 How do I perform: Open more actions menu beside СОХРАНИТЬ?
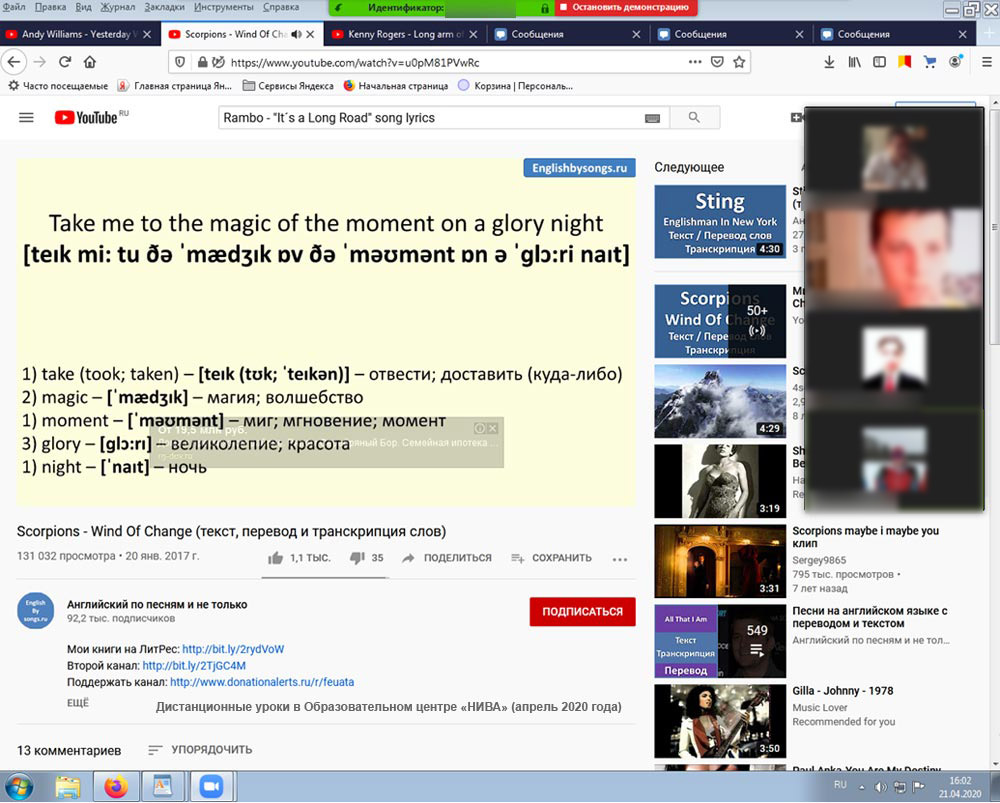click(x=620, y=559)
